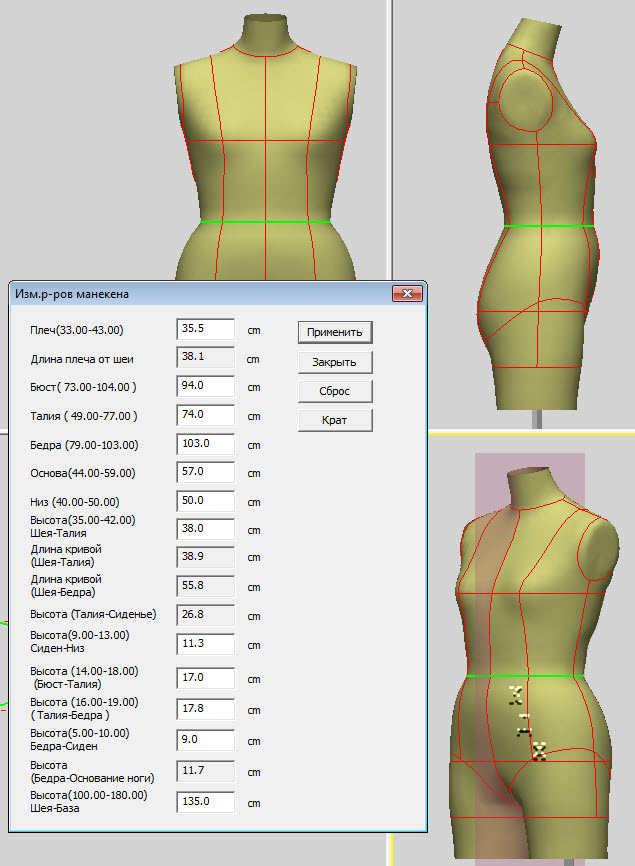Click the green waist line on side-view mannequin

[x=549, y=226]
